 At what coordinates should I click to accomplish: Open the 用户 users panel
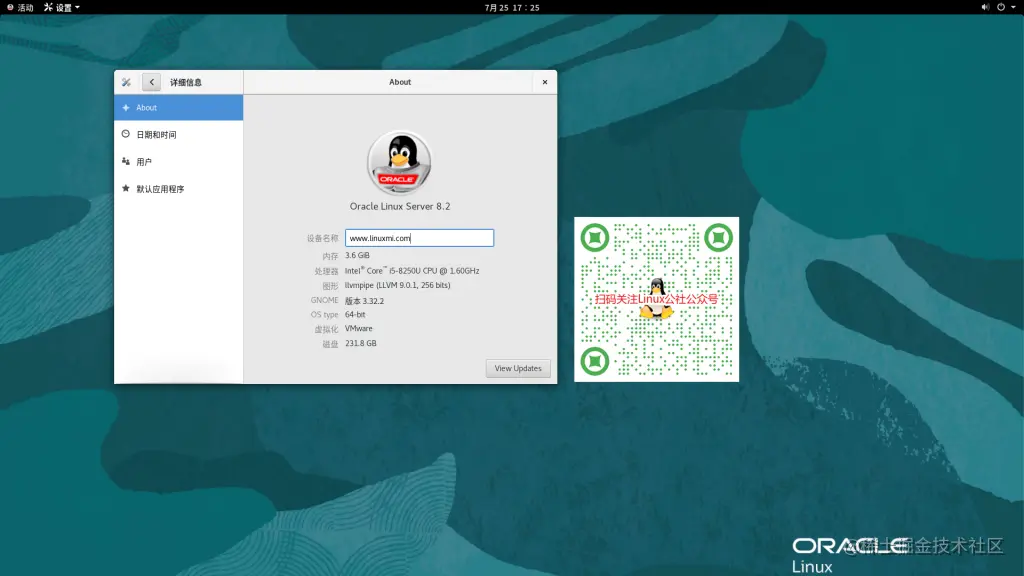(178, 162)
